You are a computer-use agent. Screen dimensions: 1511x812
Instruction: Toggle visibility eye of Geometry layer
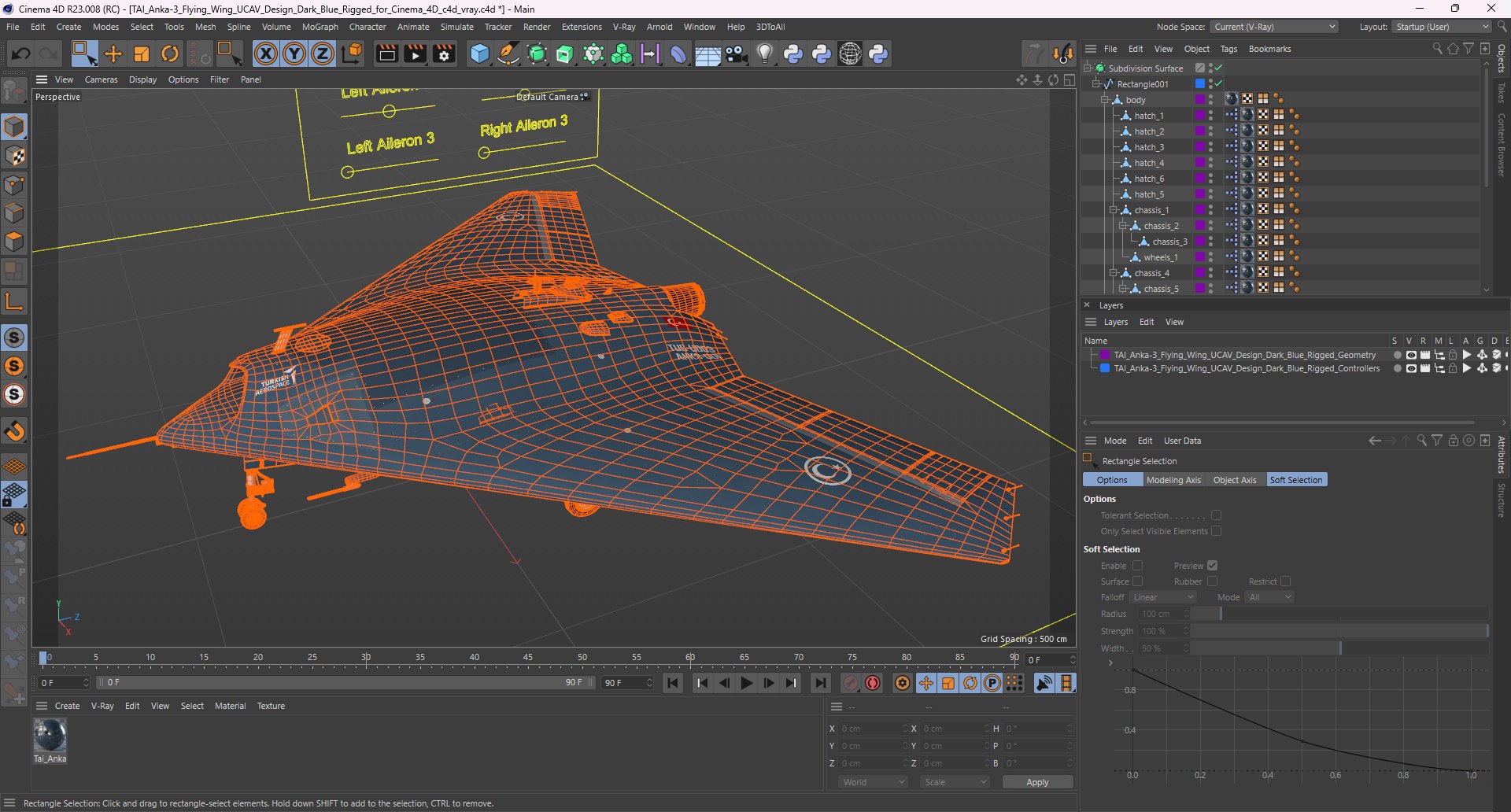pyautogui.click(x=1411, y=355)
